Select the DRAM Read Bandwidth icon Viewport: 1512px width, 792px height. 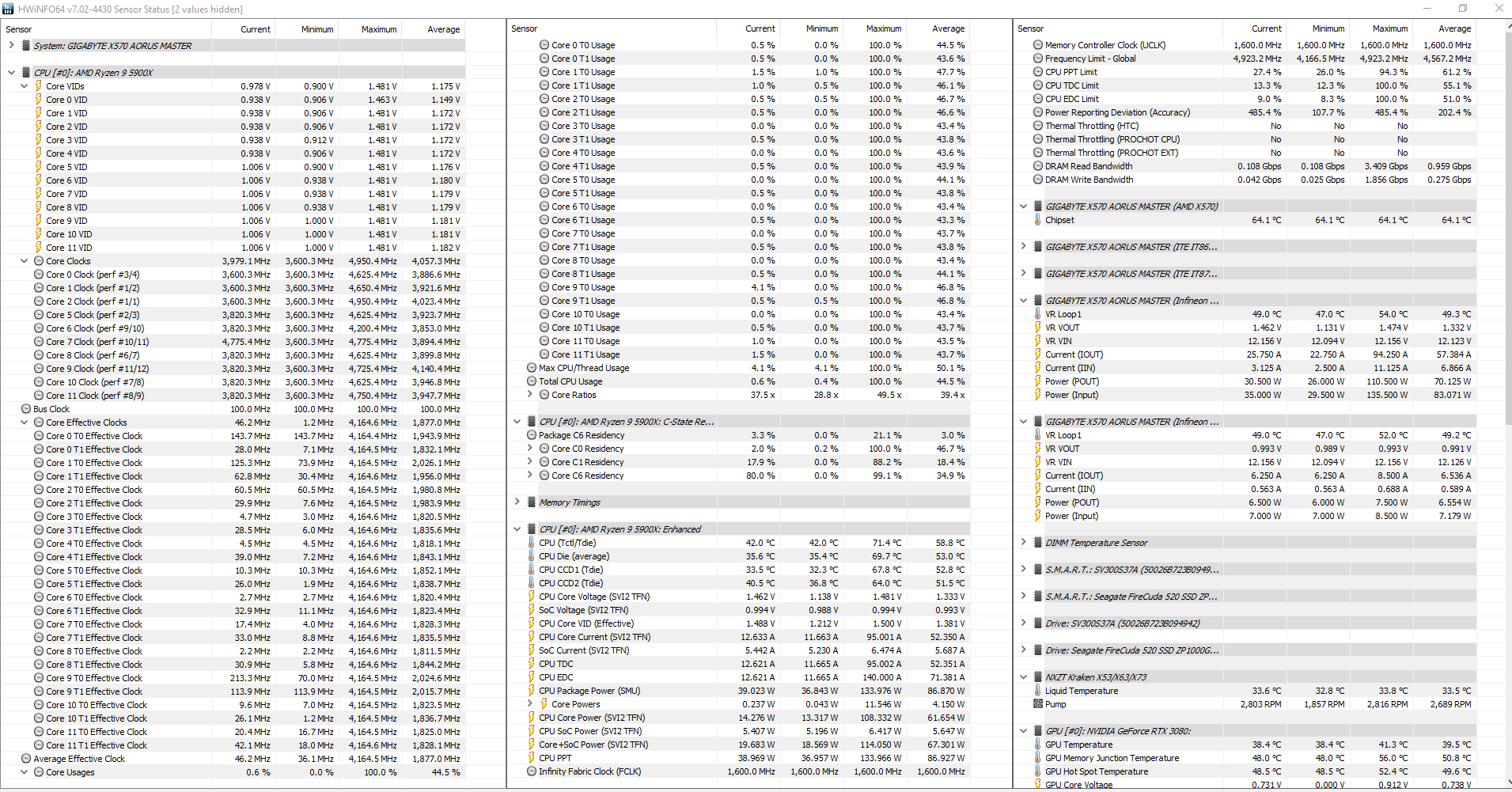pyautogui.click(x=1038, y=166)
